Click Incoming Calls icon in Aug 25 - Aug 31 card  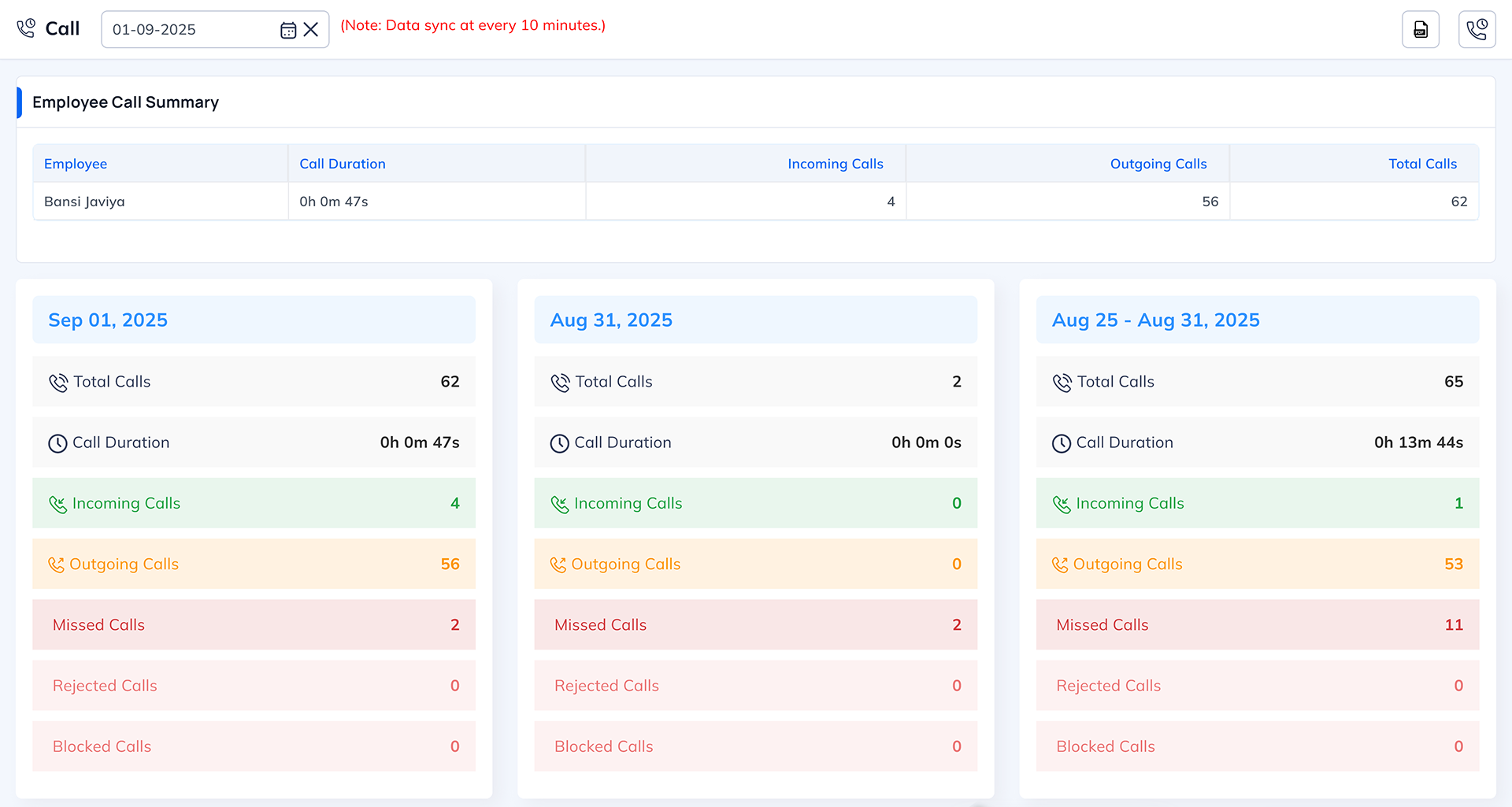tap(1061, 504)
